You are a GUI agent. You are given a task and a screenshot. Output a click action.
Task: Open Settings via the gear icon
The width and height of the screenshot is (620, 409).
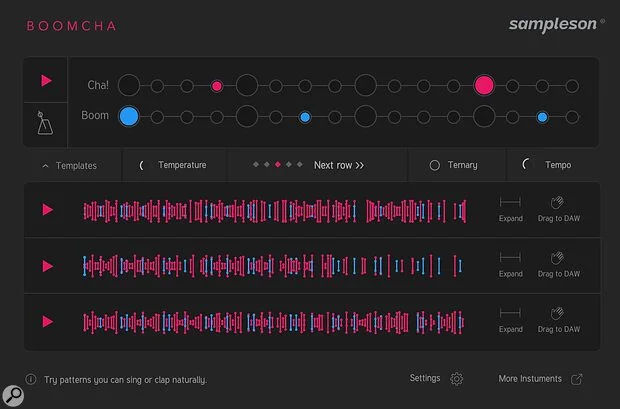click(x=456, y=379)
